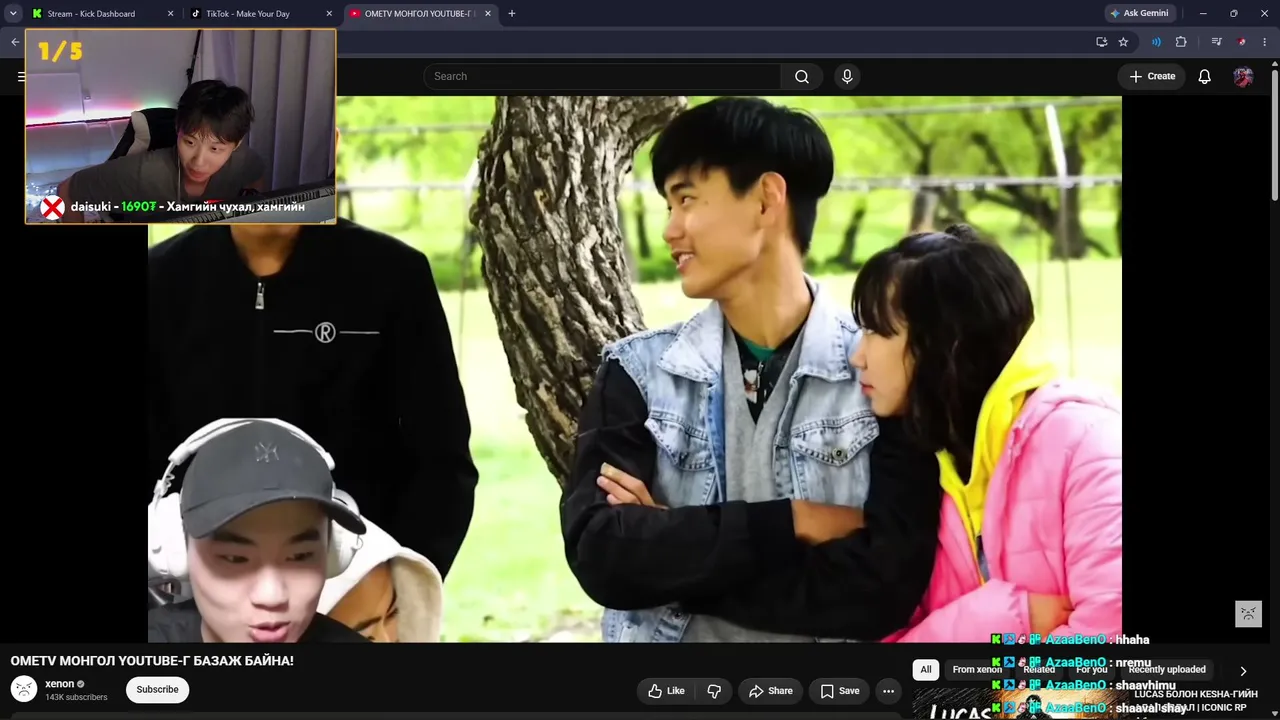This screenshot has height=720, width=1280.
Task: Open the LUCAS recommended video thumbnail
Action: pyautogui.click(x=1018, y=705)
